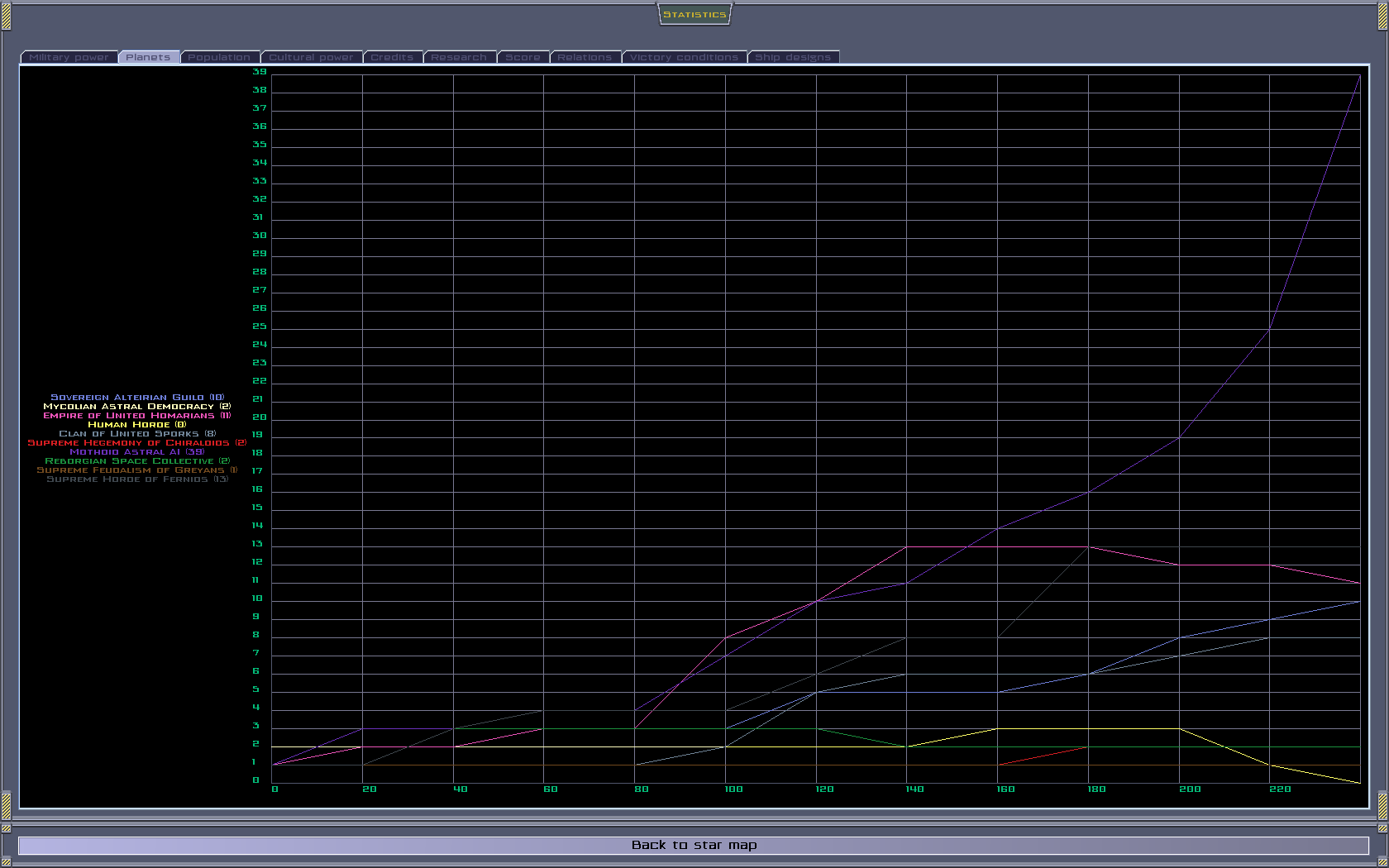Select the Planets tab
This screenshot has width=1389, height=868.
pyautogui.click(x=149, y=57)
